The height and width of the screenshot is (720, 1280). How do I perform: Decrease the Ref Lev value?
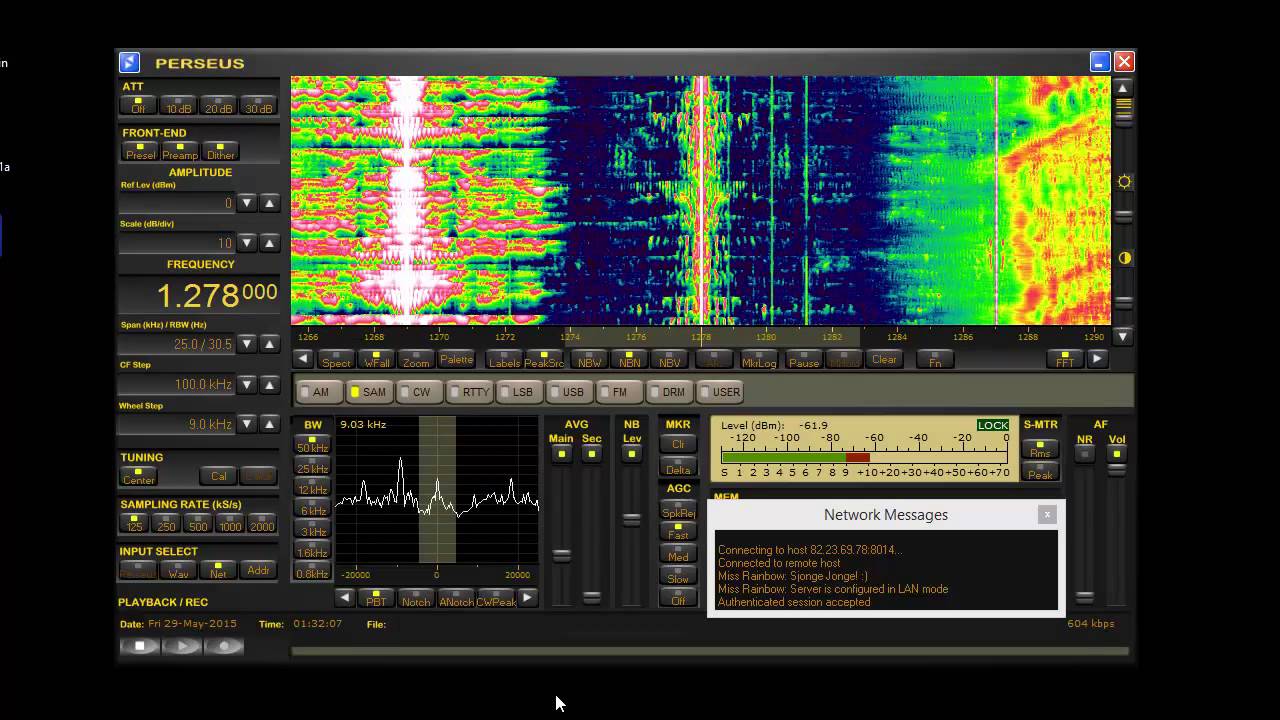[x=247, y=203]
